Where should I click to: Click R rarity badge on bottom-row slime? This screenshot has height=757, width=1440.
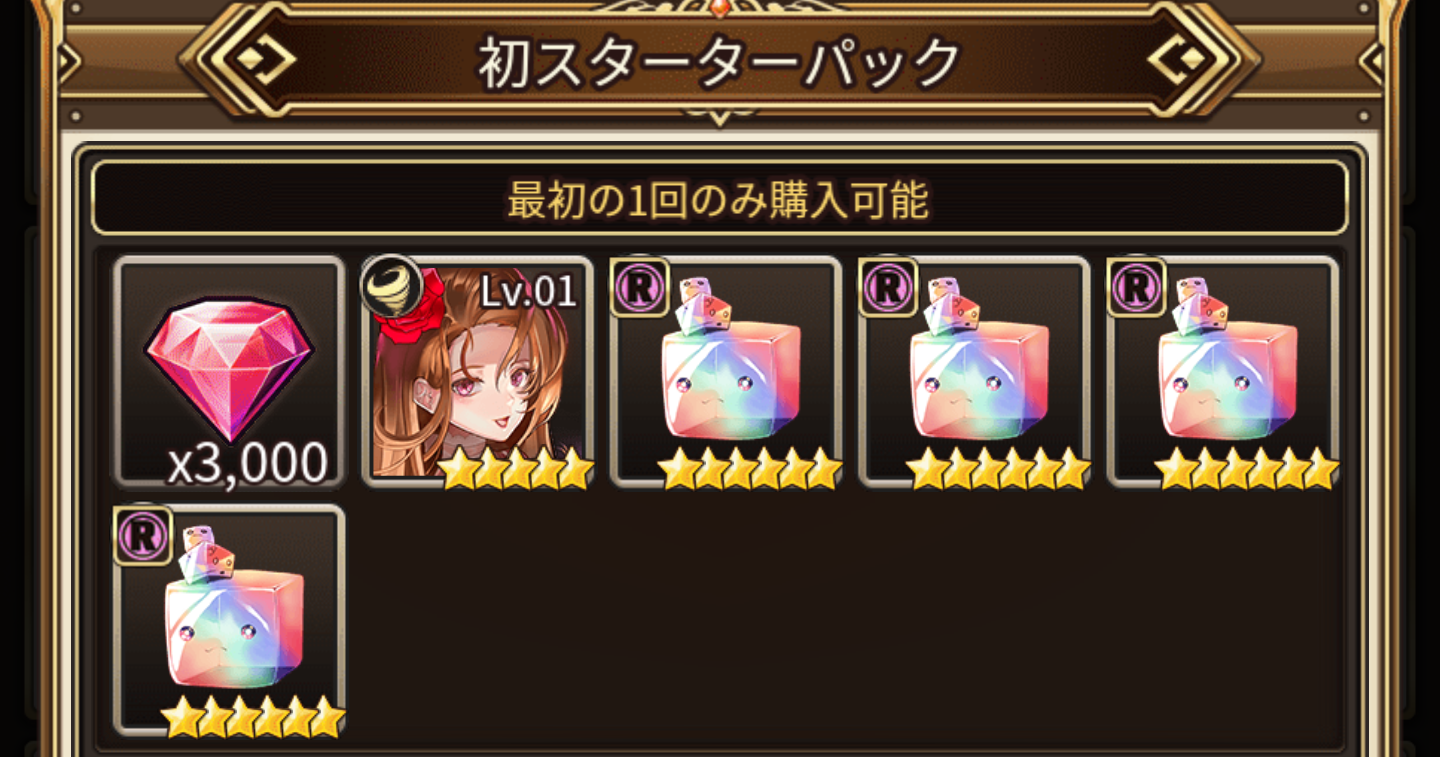[x=143, y=535]
